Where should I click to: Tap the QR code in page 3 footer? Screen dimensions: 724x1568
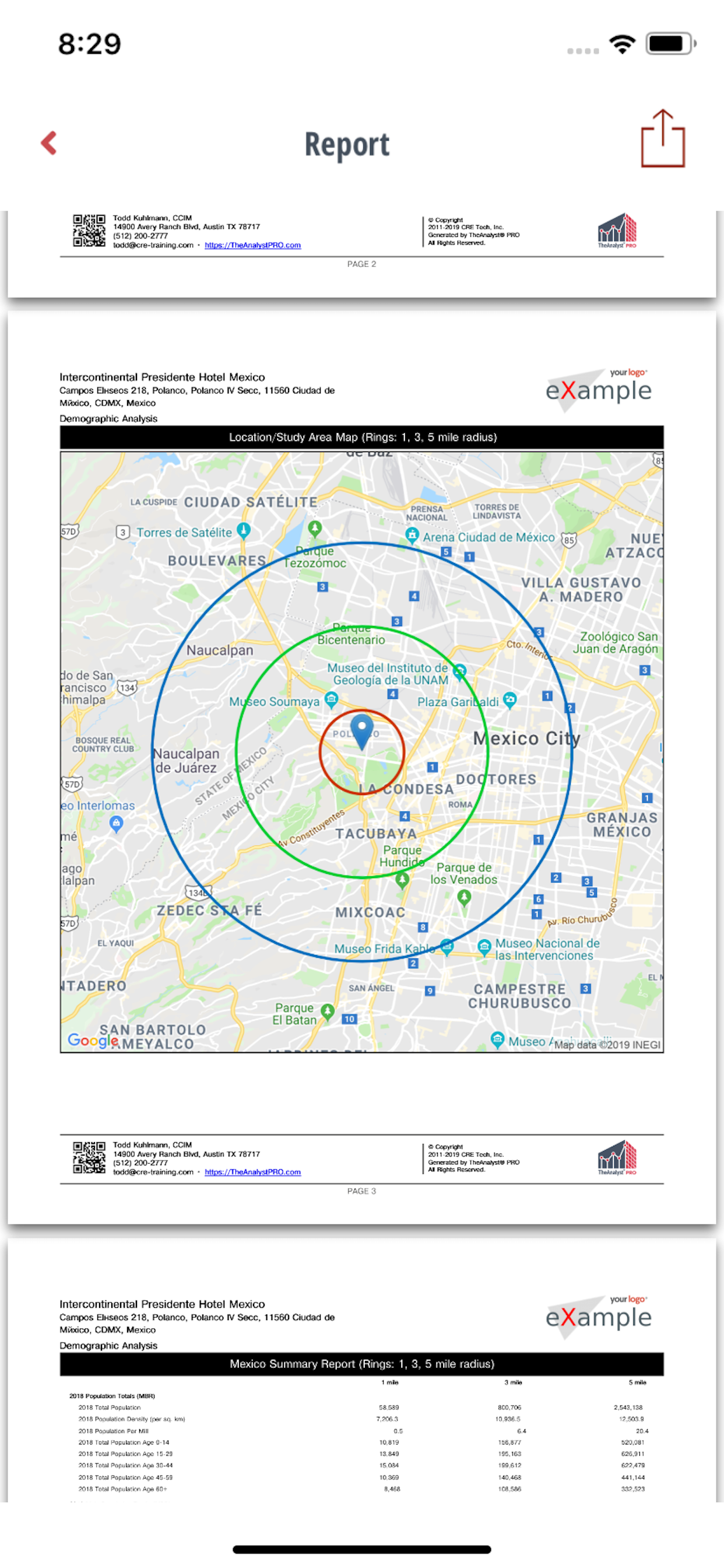pos(89,1157)
